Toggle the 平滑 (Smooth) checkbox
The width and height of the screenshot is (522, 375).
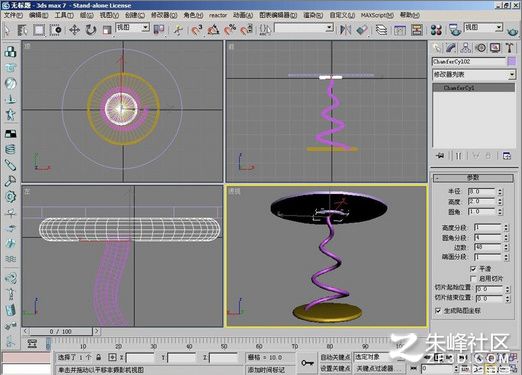473,269
